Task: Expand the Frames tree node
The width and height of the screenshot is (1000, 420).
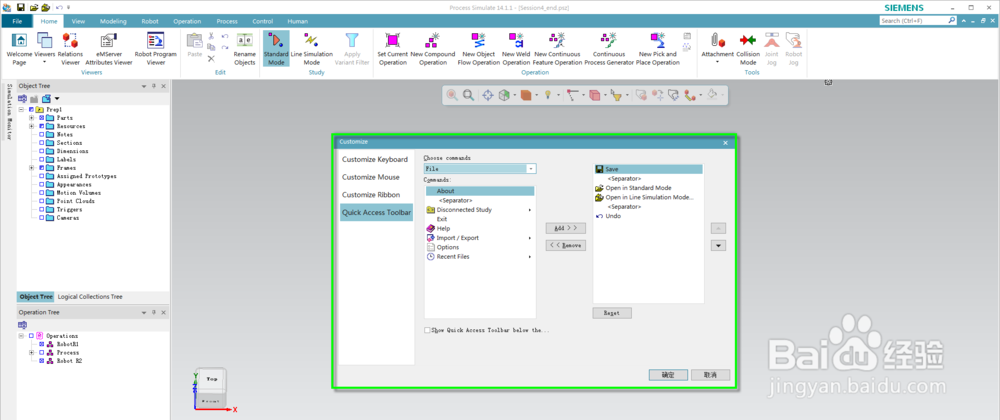Action: (32, 168)
